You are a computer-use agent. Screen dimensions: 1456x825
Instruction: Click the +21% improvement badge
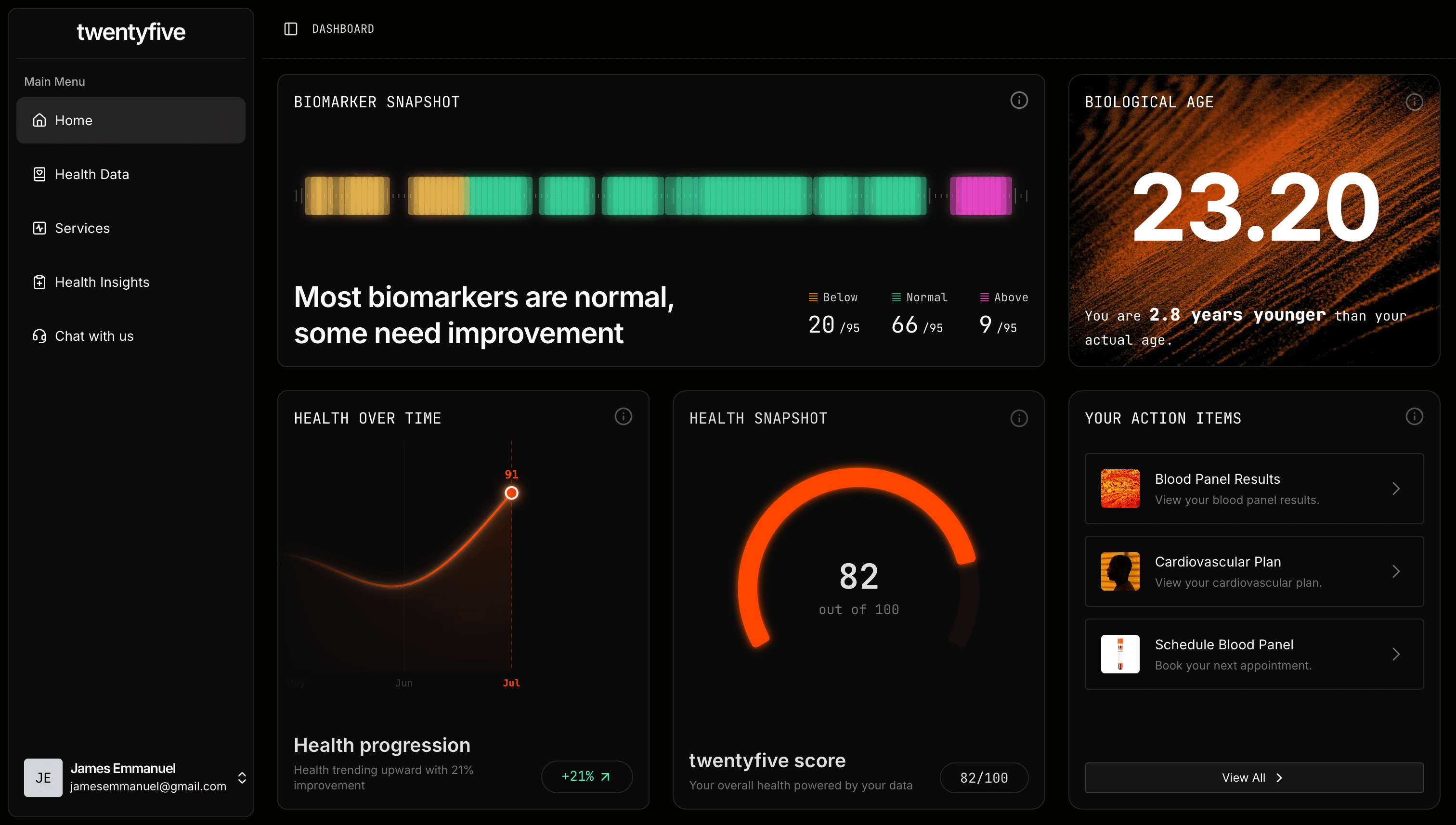pyautogui.click(x=586, y=776)
